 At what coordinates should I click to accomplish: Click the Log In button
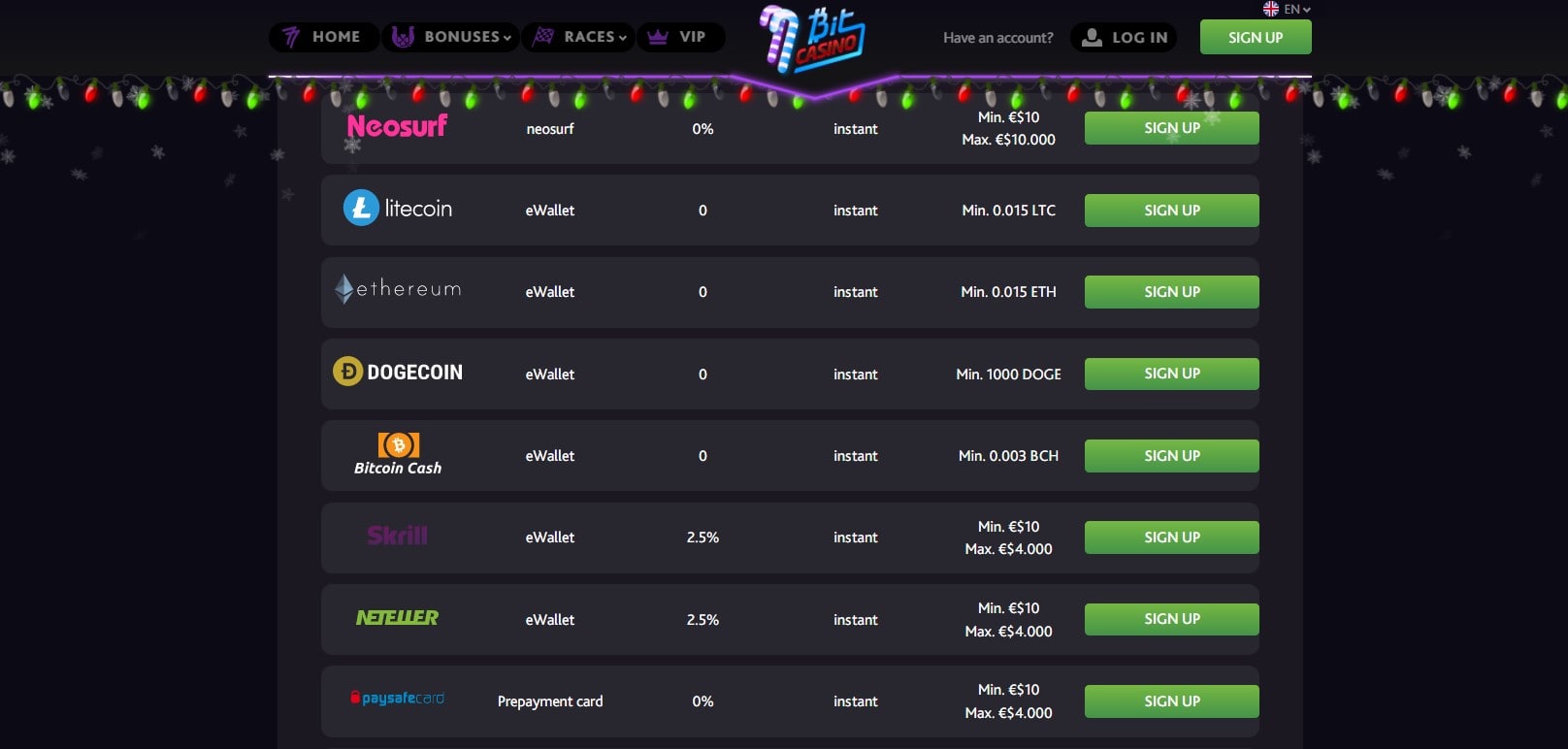tap(1124, 37)
